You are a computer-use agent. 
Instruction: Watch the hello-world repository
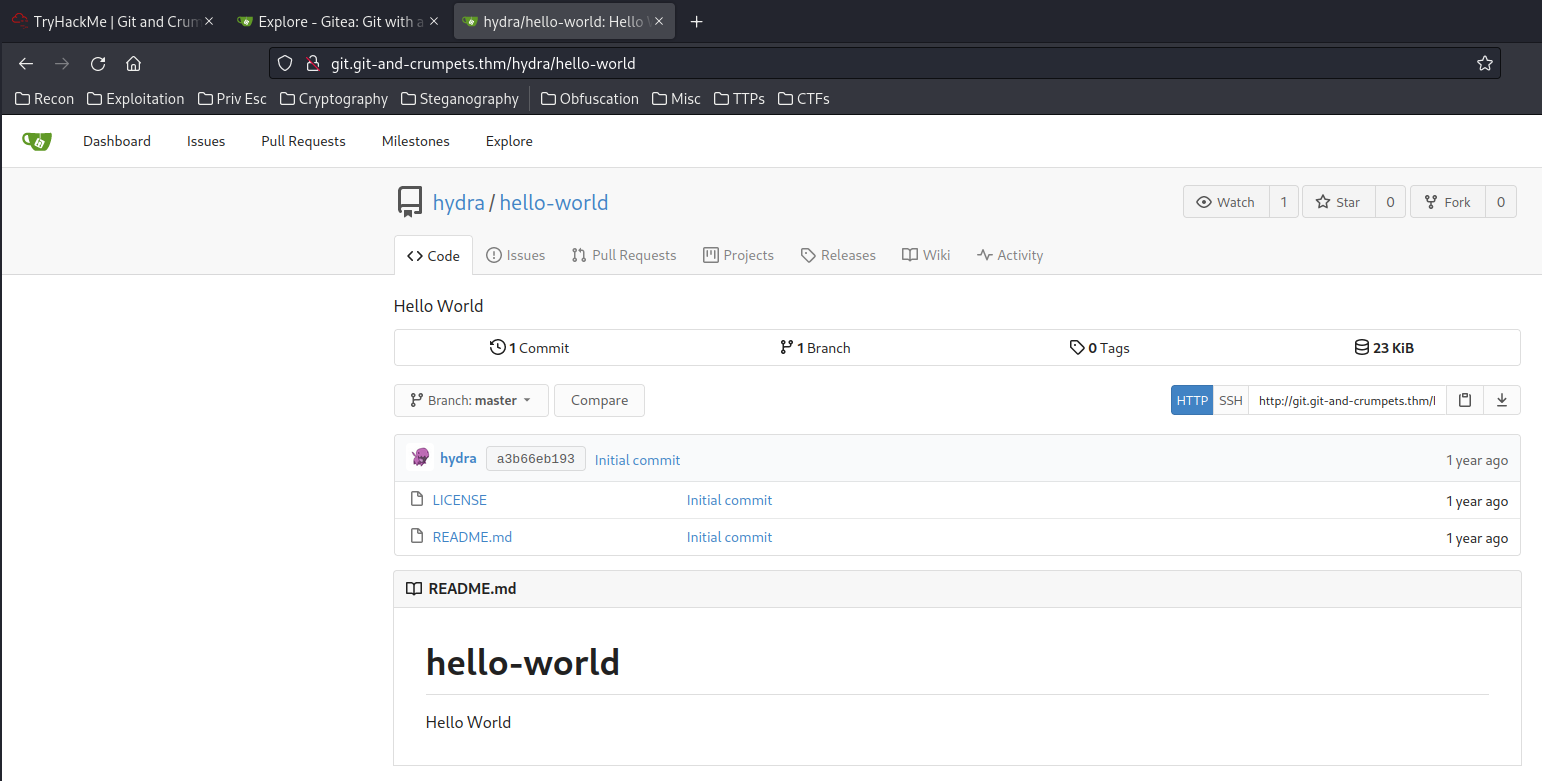pos(1226,202)
